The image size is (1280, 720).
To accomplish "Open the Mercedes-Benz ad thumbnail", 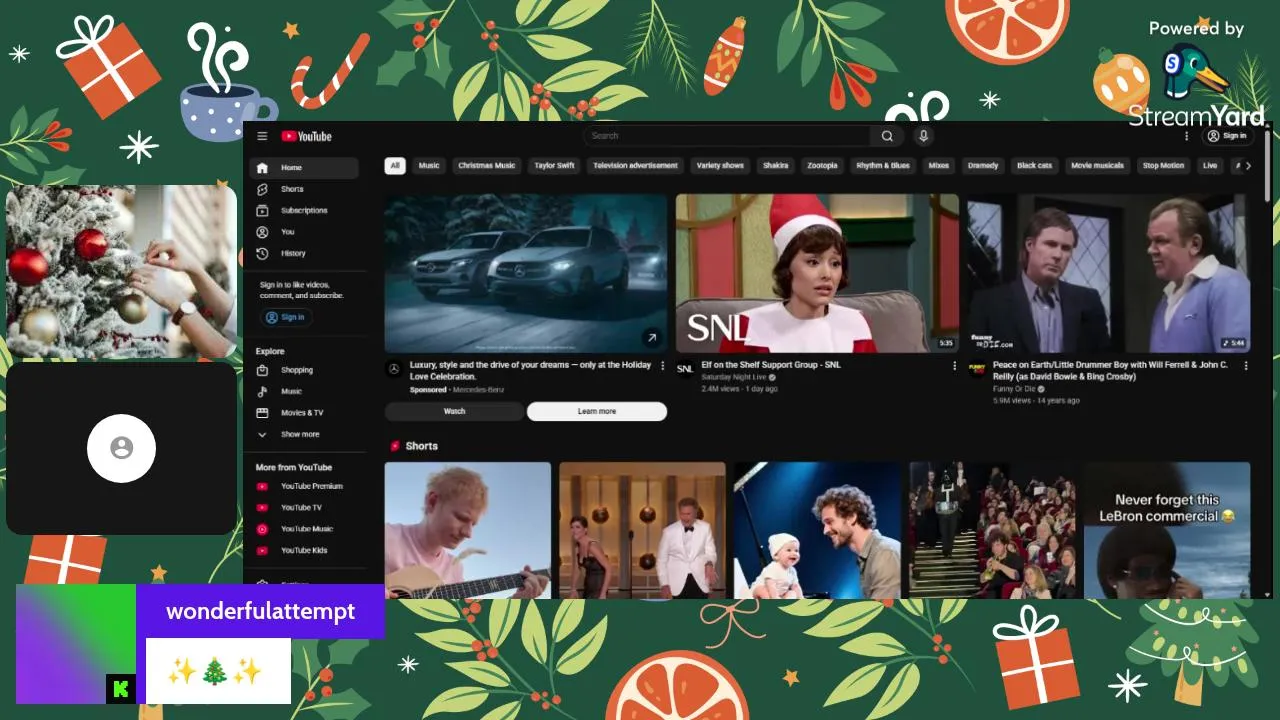I will 526,273.
